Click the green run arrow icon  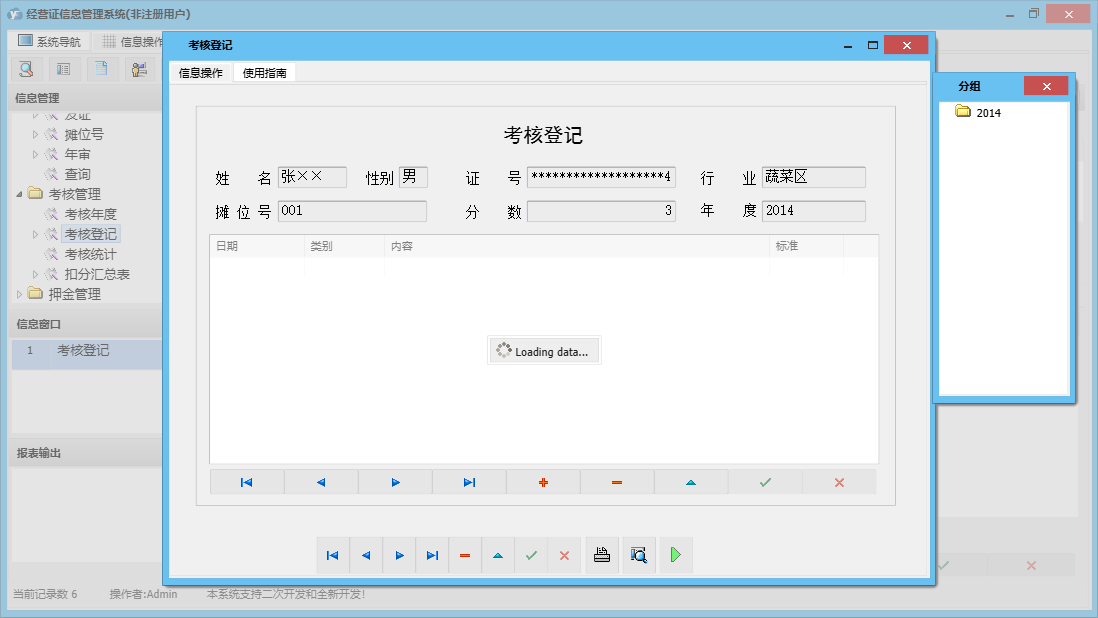pos(675,555)
